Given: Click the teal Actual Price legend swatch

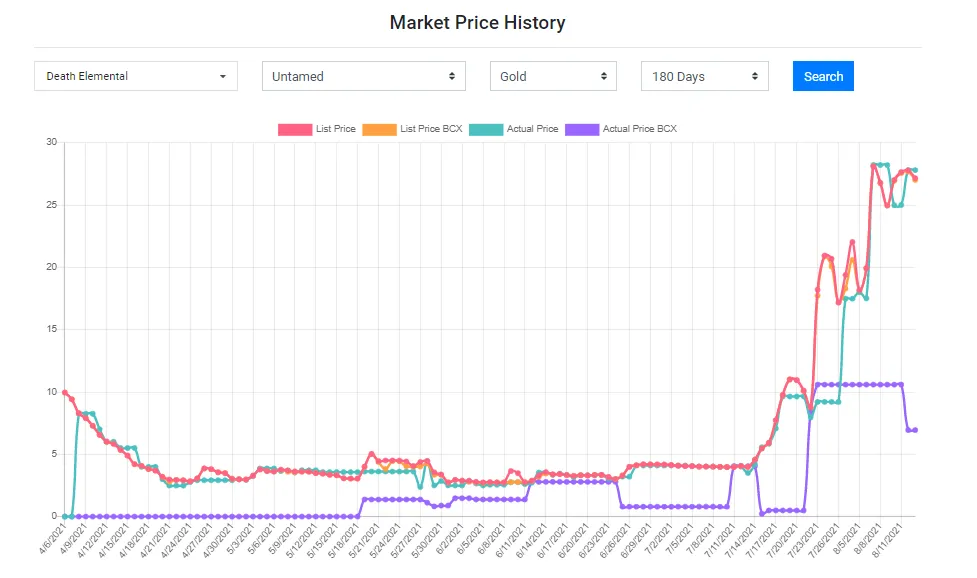Looking at the screenshot, I should 487,129.
